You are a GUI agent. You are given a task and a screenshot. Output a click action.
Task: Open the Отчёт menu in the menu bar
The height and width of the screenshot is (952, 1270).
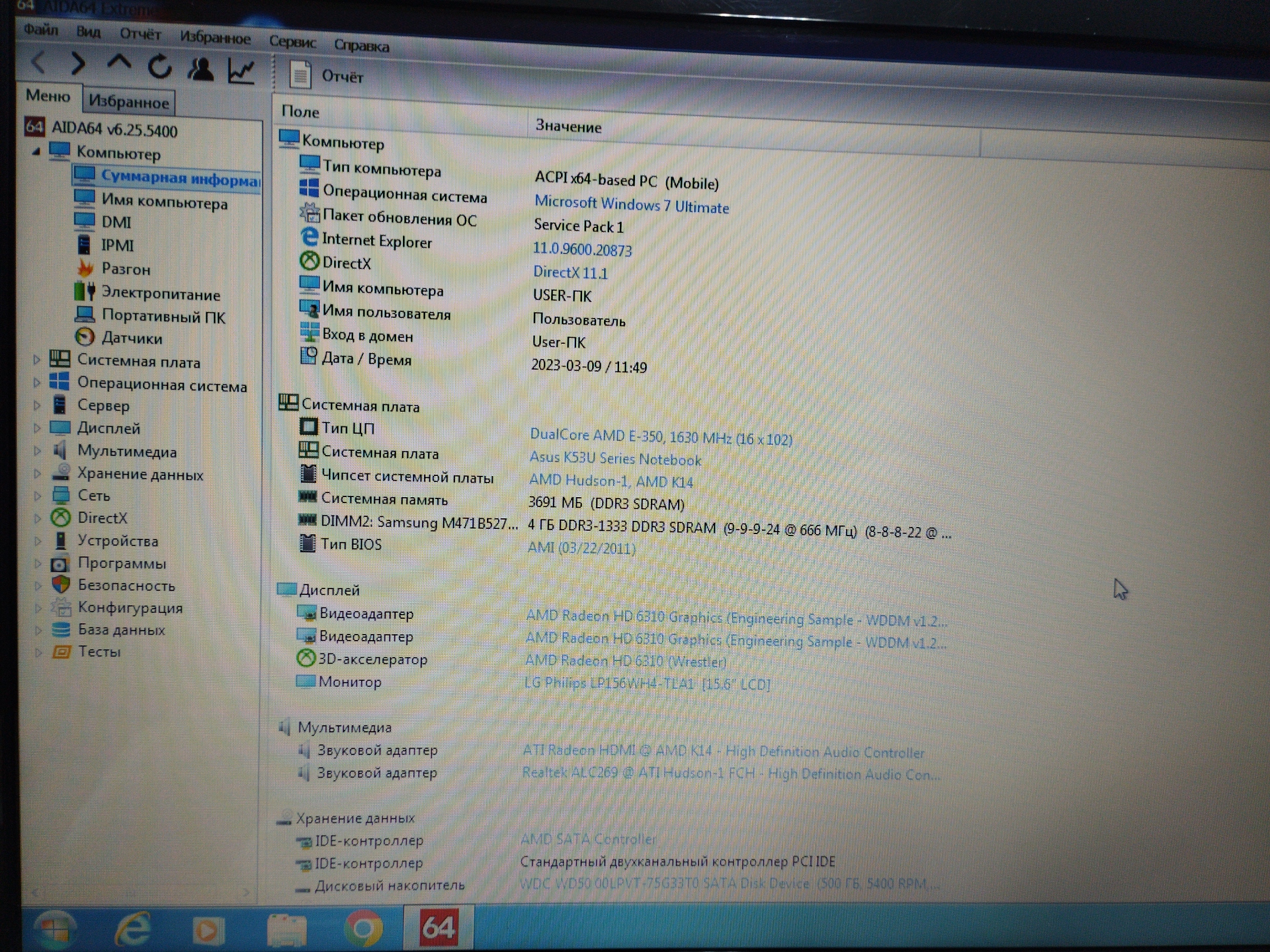[140, 34]
